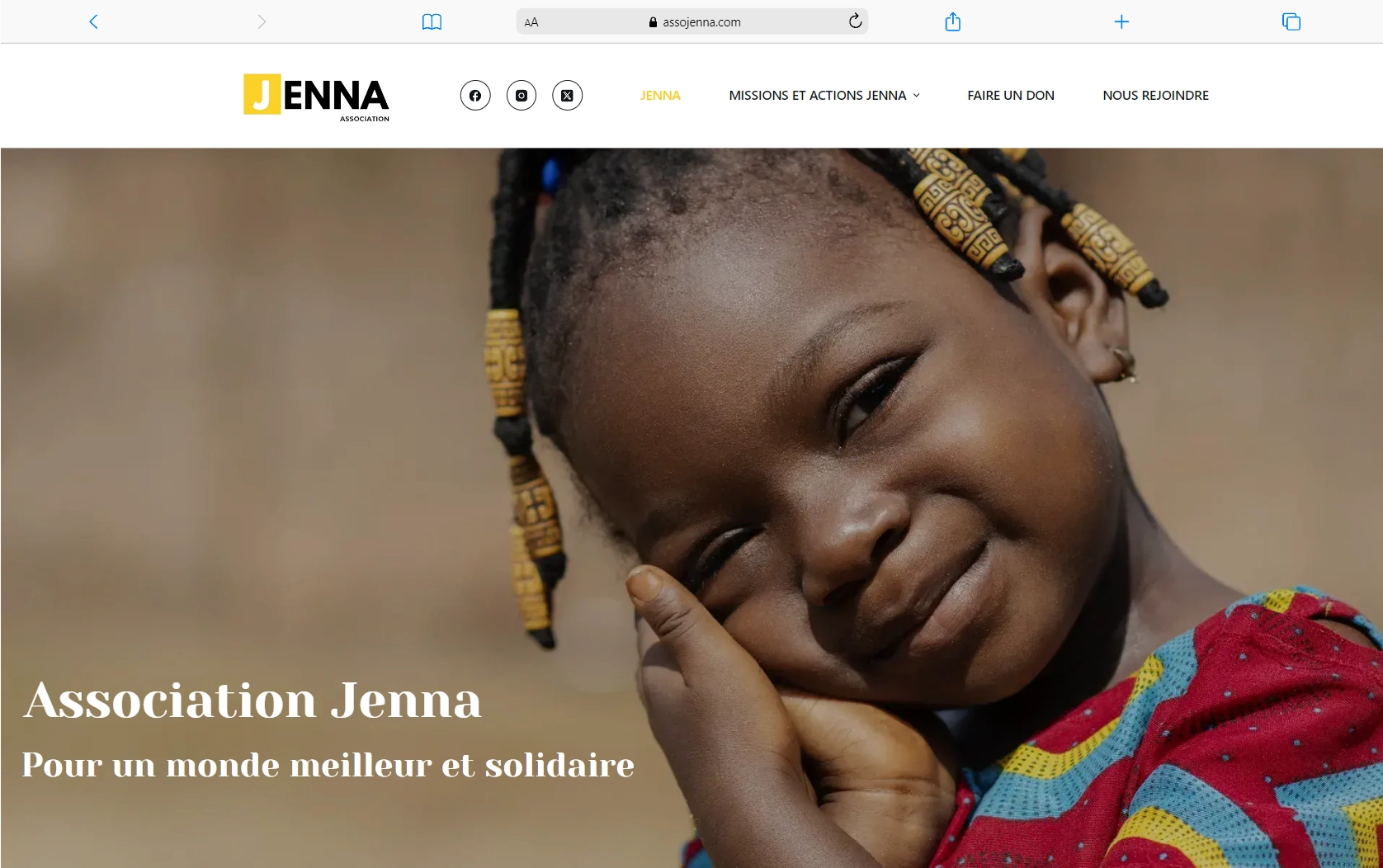The width and height of the screenshot is (1383, 868).
Task: Open the Jenna Instagram icon
Action: click(522, 96)
